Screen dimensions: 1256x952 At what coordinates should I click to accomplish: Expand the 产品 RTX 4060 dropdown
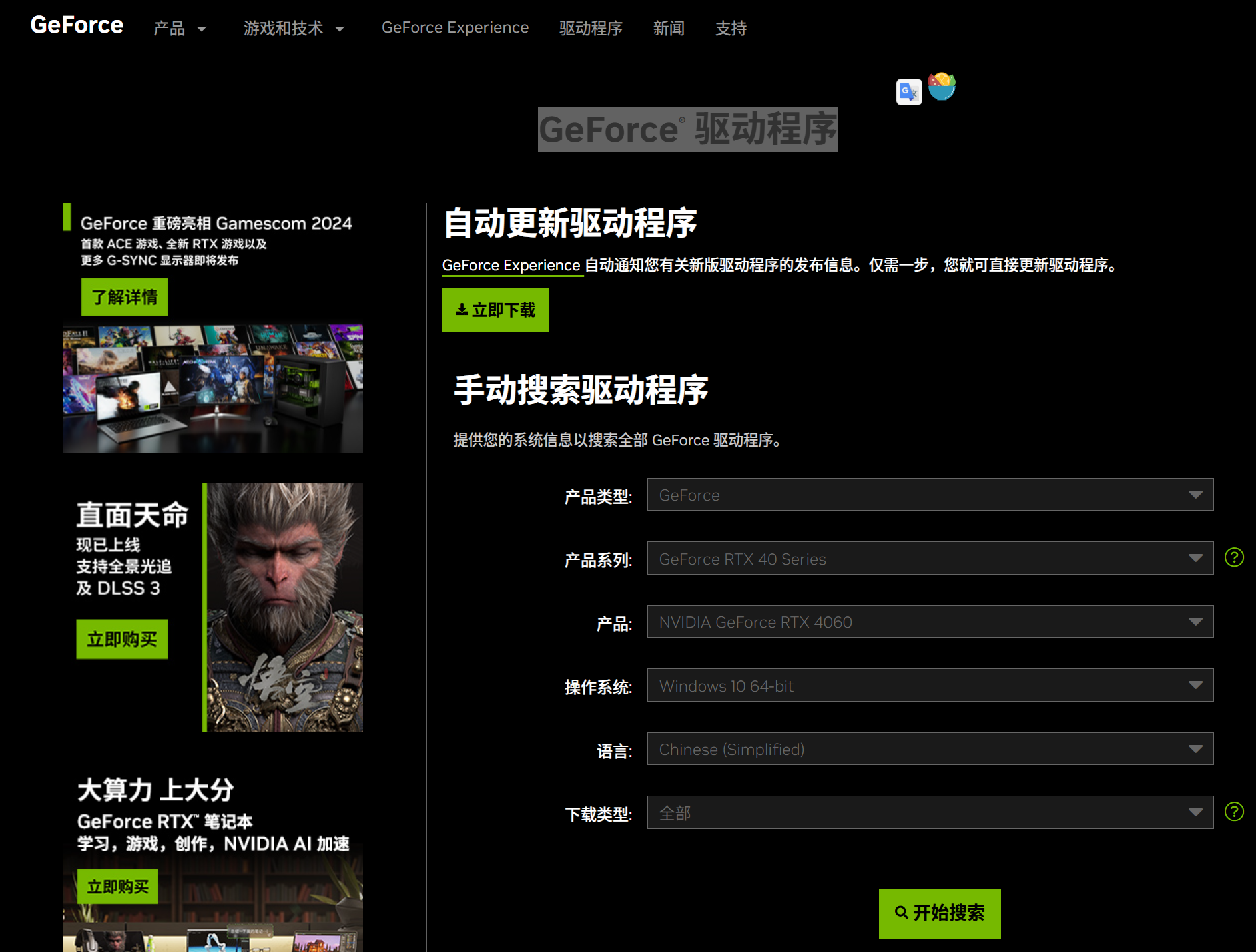pyautogui.click(x=930, y=622)
